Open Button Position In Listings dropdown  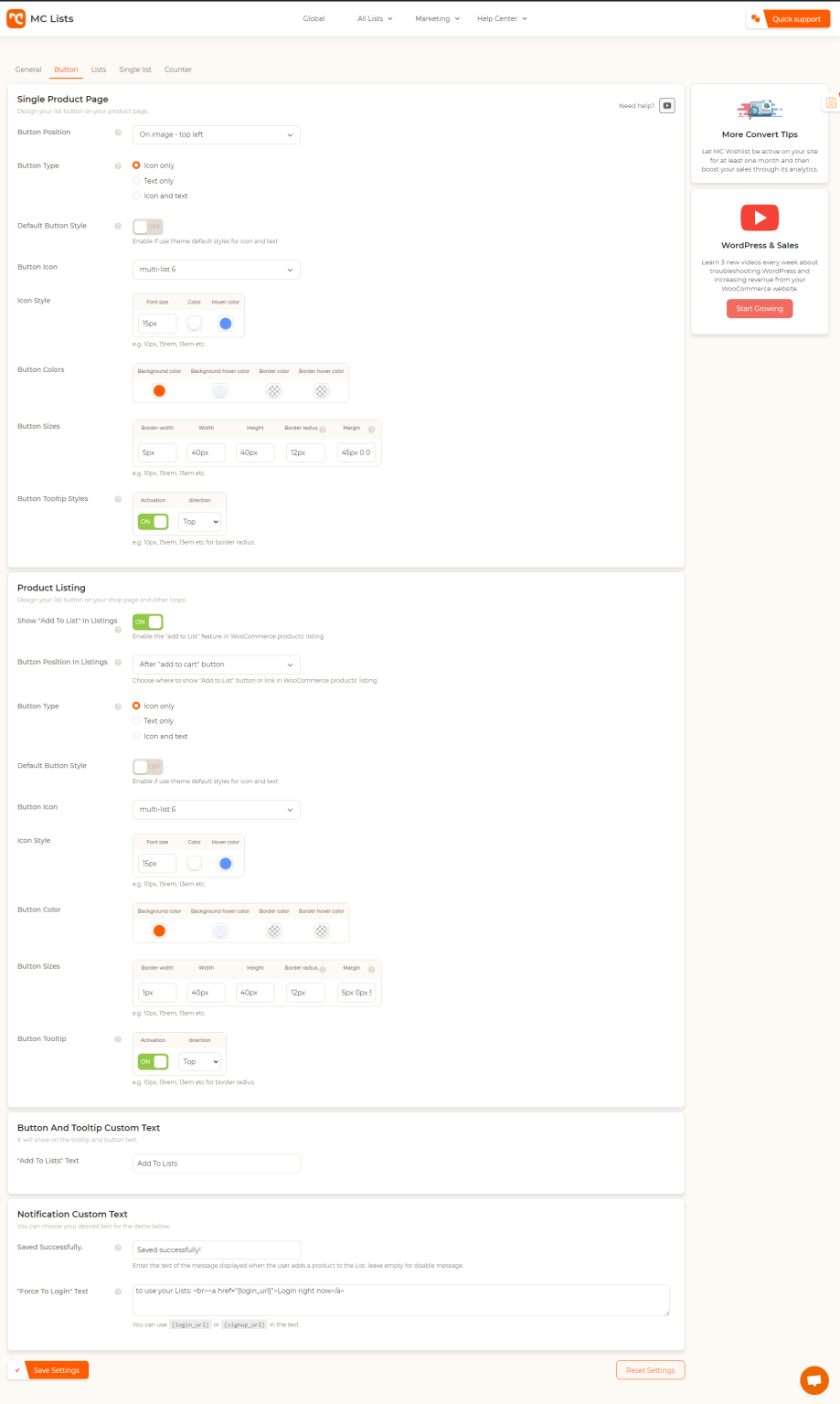coord(216,665)
